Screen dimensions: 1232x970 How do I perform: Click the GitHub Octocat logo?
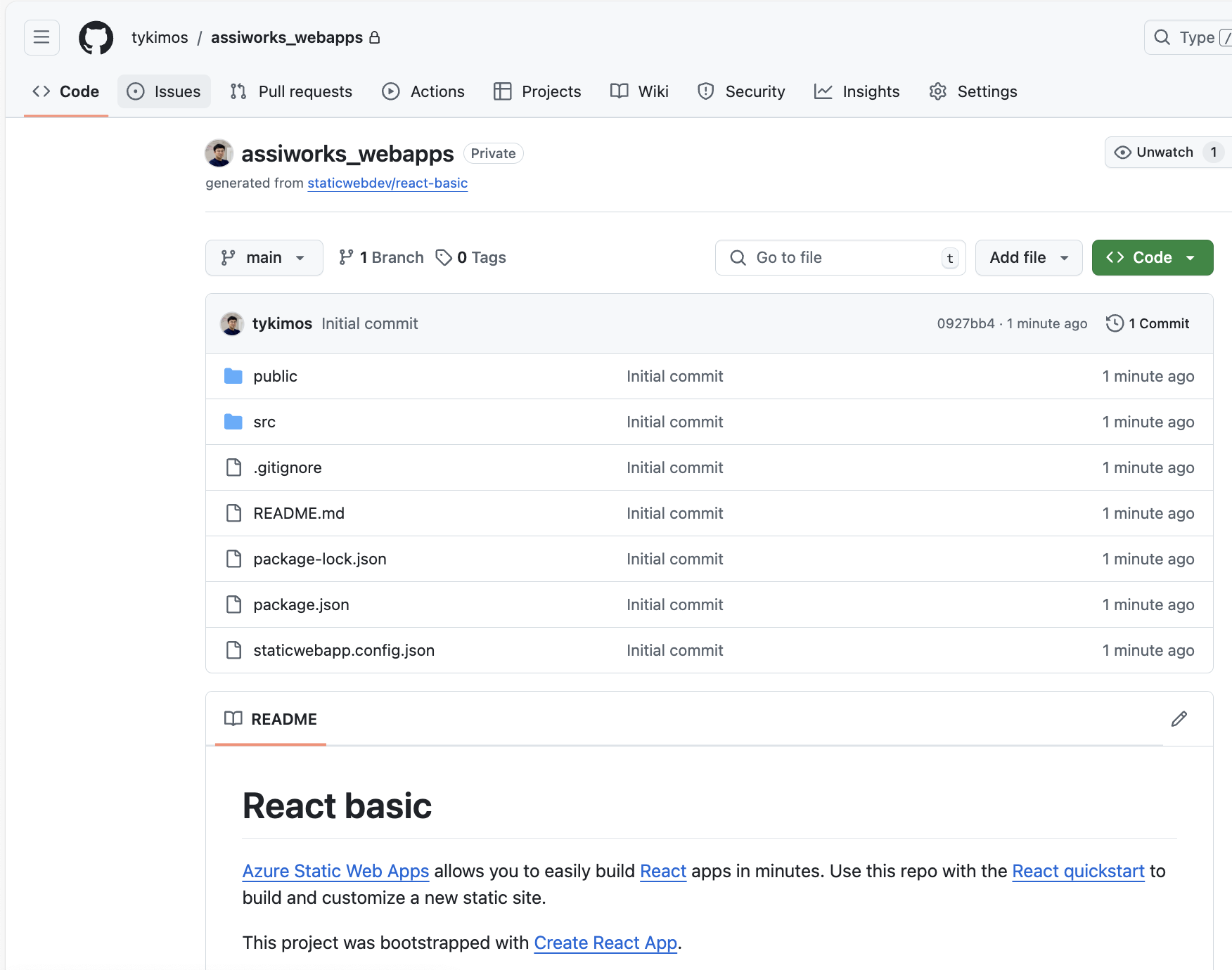pos(96,37)
